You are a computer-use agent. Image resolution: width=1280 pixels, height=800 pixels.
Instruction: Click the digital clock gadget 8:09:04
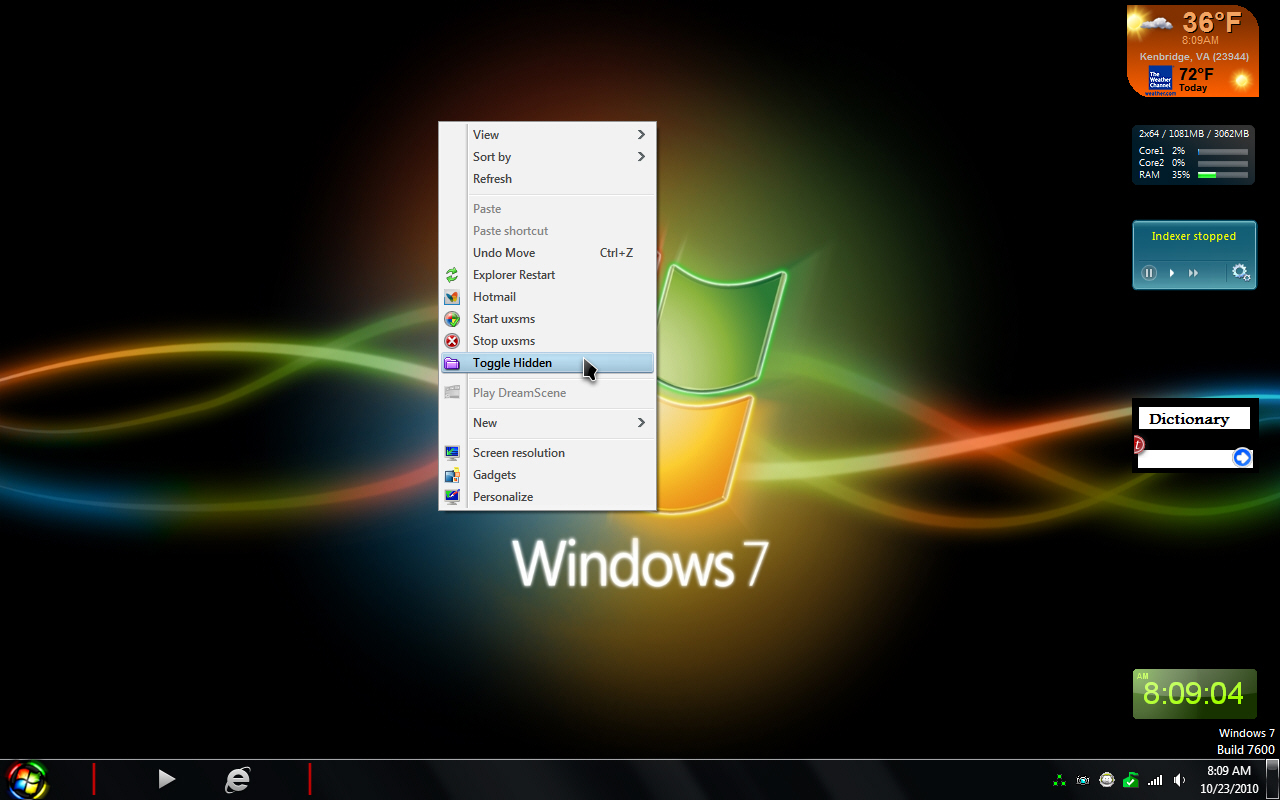coord(1194,694)
